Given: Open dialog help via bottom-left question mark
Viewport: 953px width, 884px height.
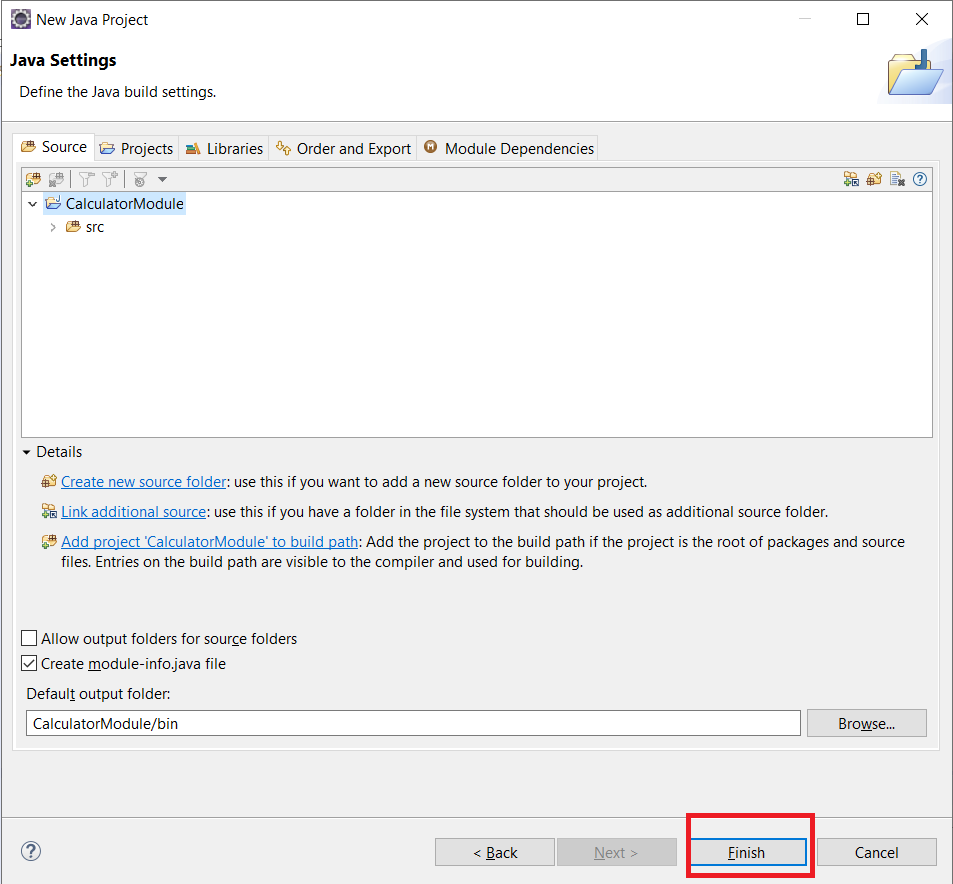Looking at the screenshot, I should [31, 852].
